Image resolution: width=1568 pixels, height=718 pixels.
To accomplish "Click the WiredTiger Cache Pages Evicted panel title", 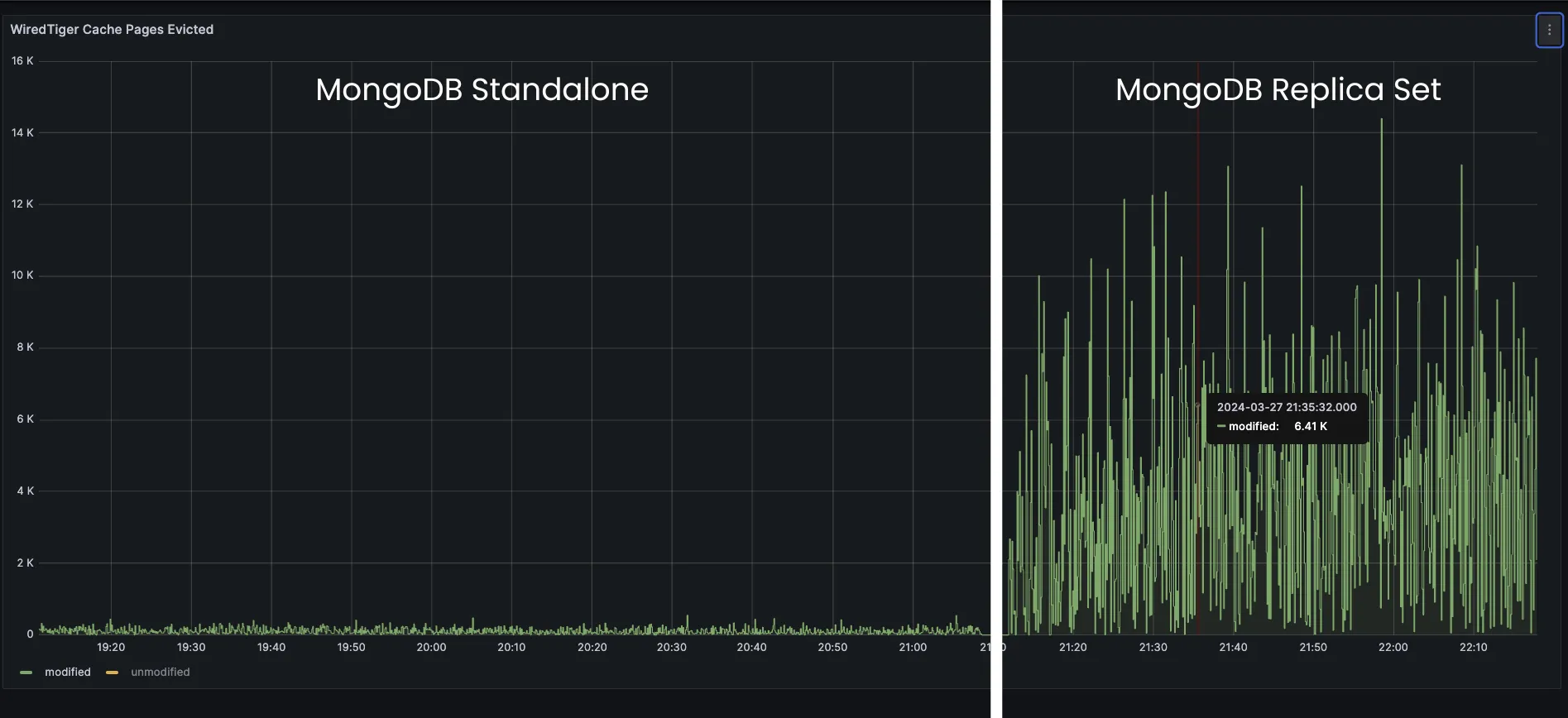I will coord(112,30).
